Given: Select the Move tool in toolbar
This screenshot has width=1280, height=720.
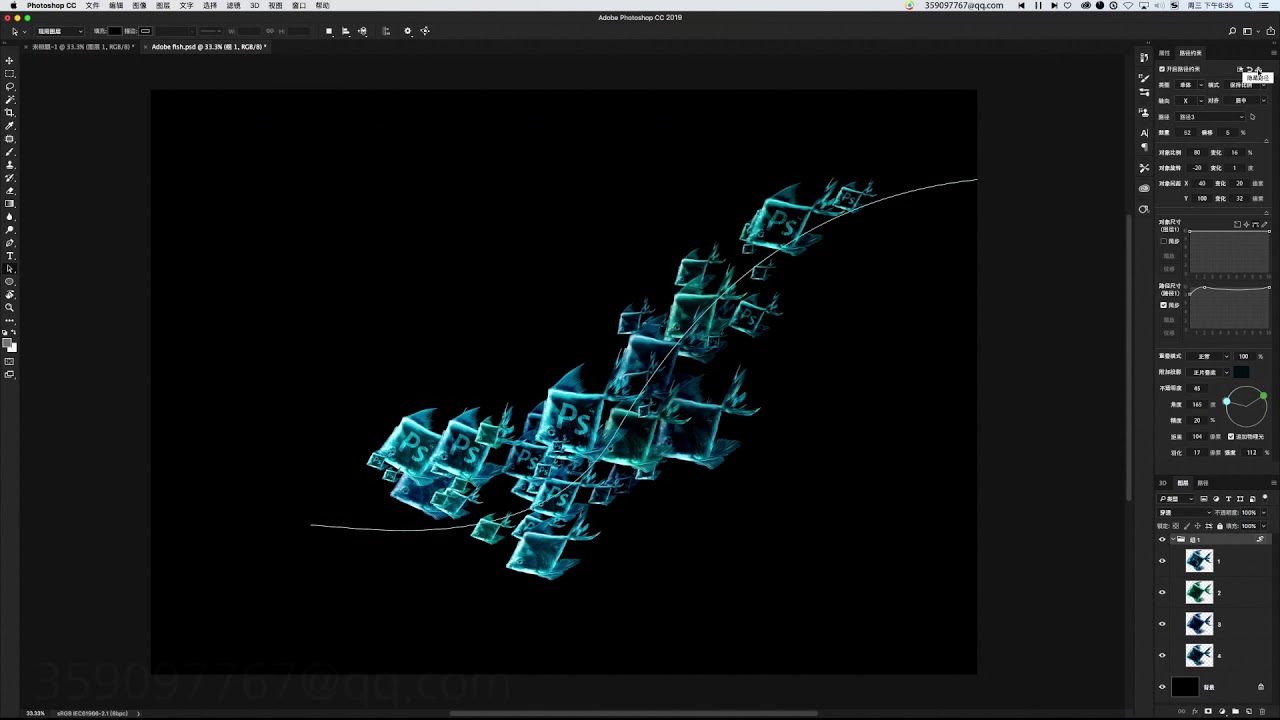Looking at the screenshot, I should coord(10,61).
